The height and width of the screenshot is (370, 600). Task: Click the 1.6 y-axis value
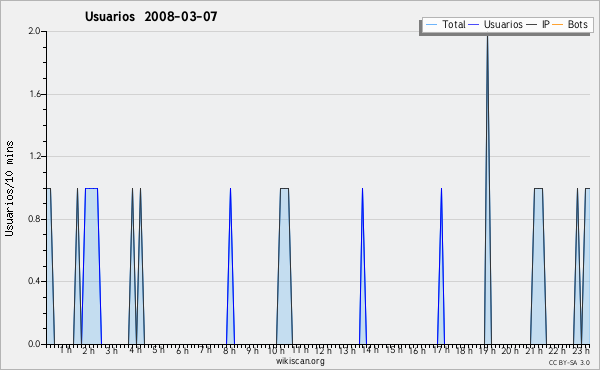pyautogui.click(x=34, y=94)
